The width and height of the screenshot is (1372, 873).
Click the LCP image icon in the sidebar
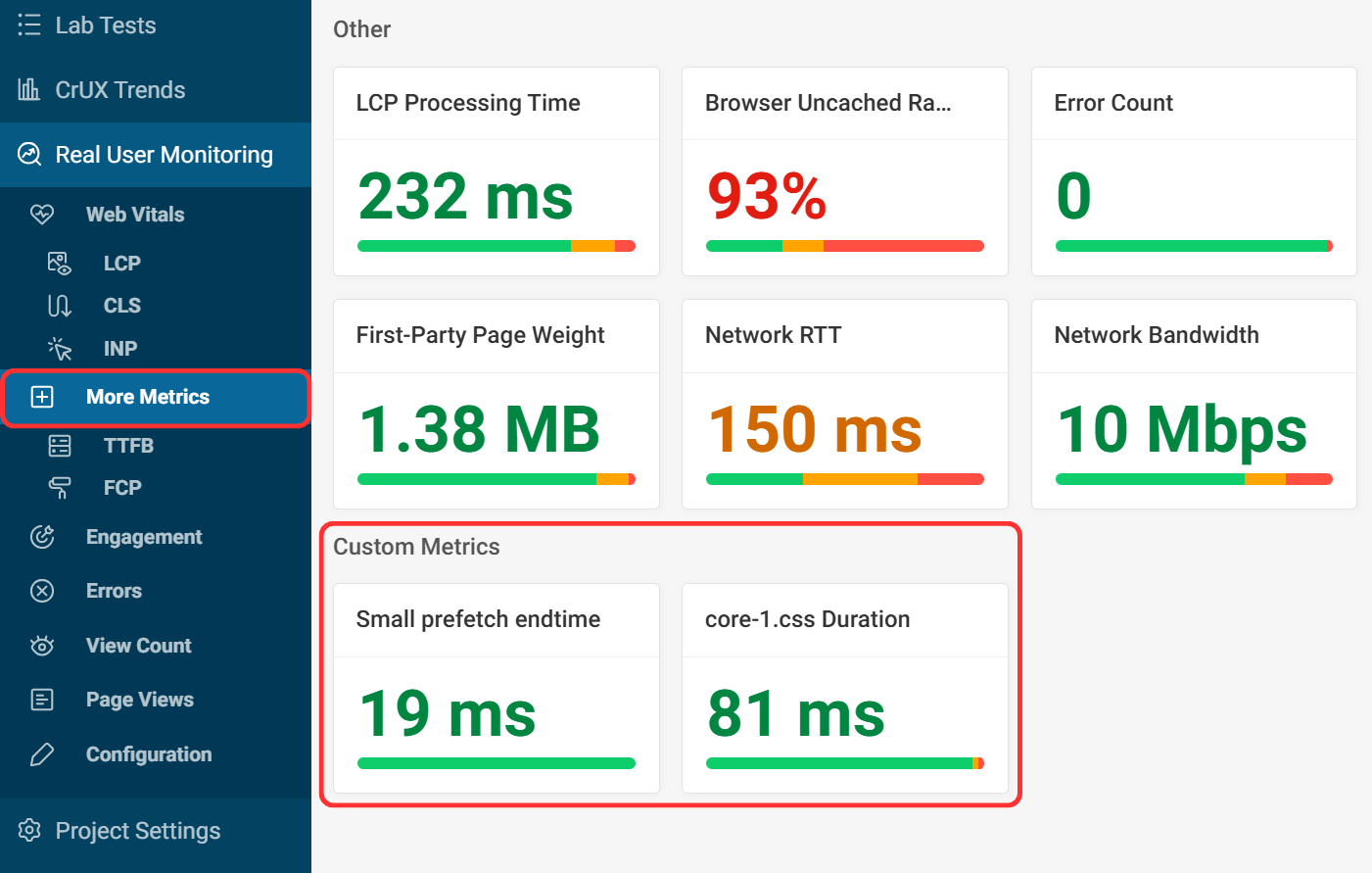[x=59, y=263]
